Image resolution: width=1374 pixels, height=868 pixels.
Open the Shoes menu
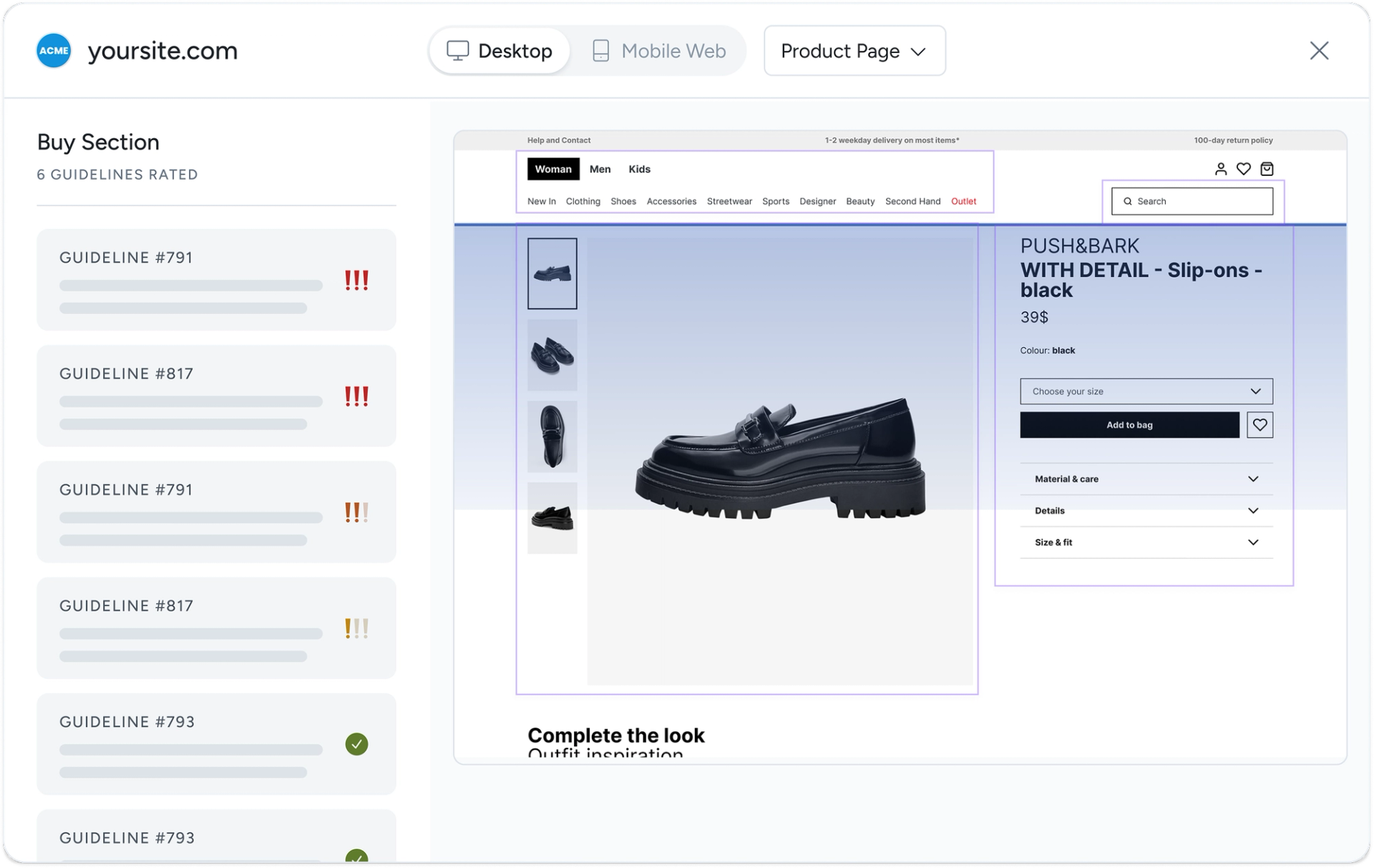click(623, 201)
